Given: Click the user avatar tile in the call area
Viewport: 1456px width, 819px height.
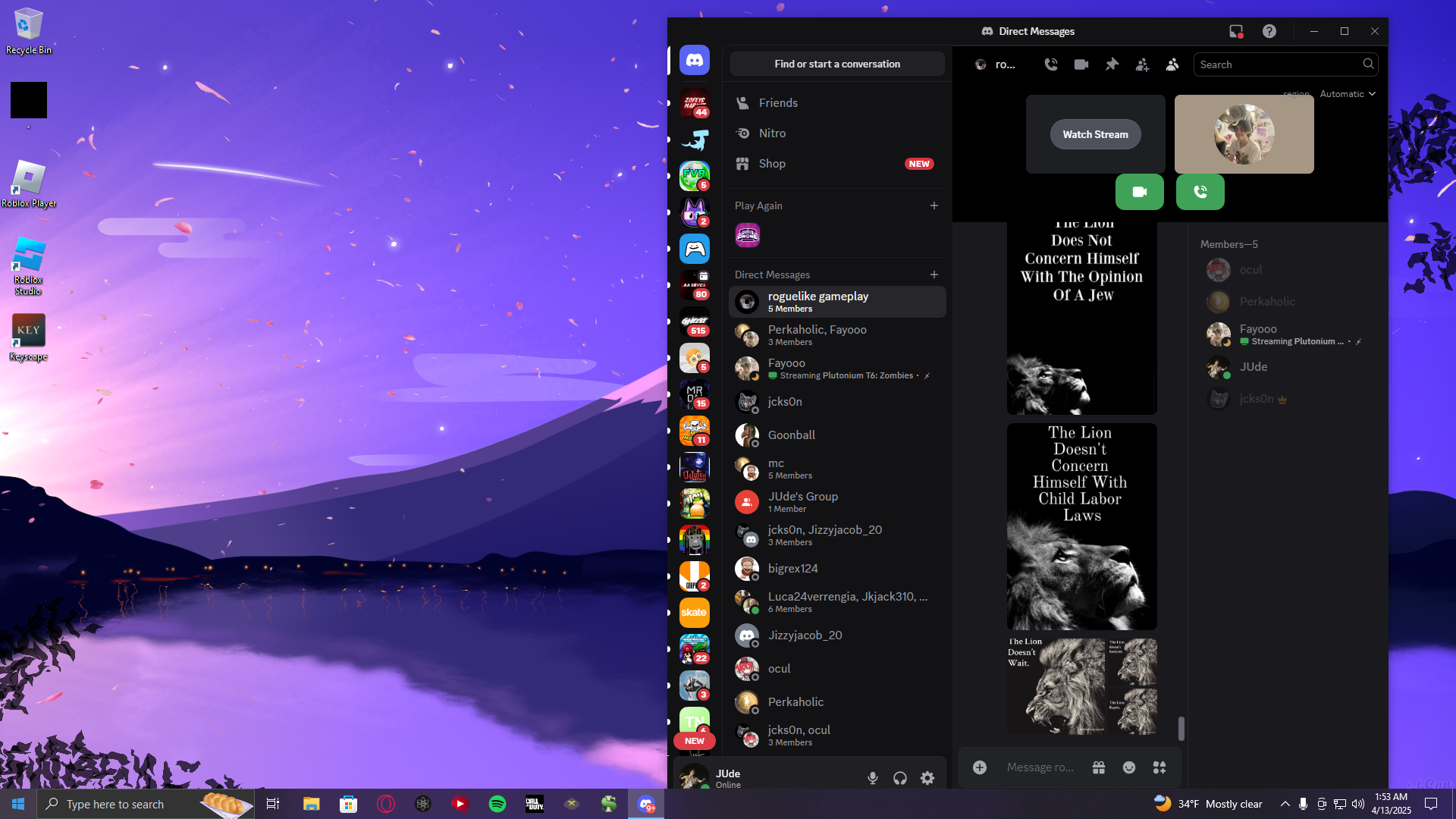Looking at the screenshot, I should click(x=1244, y=134).
